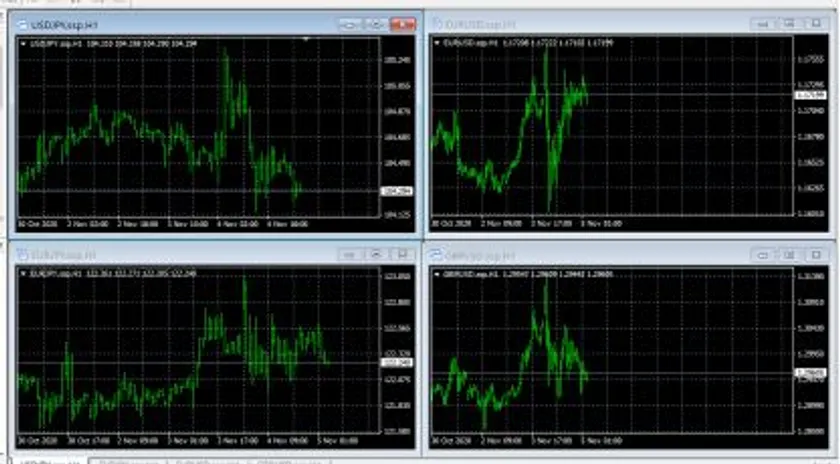Click the EURUSD H1 quote header inside chart
Image resolution: width=840 pixels, height=464 pixels.
[528, 43]
